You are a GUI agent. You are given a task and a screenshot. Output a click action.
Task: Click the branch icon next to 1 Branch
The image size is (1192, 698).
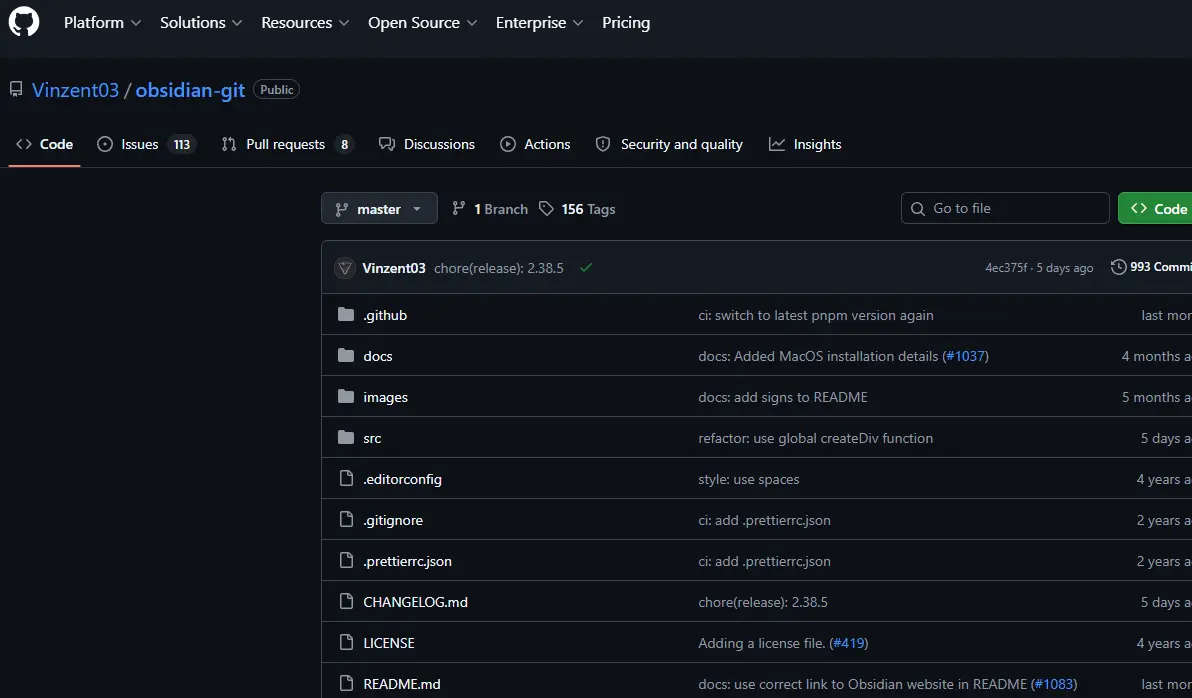point(458,208)
